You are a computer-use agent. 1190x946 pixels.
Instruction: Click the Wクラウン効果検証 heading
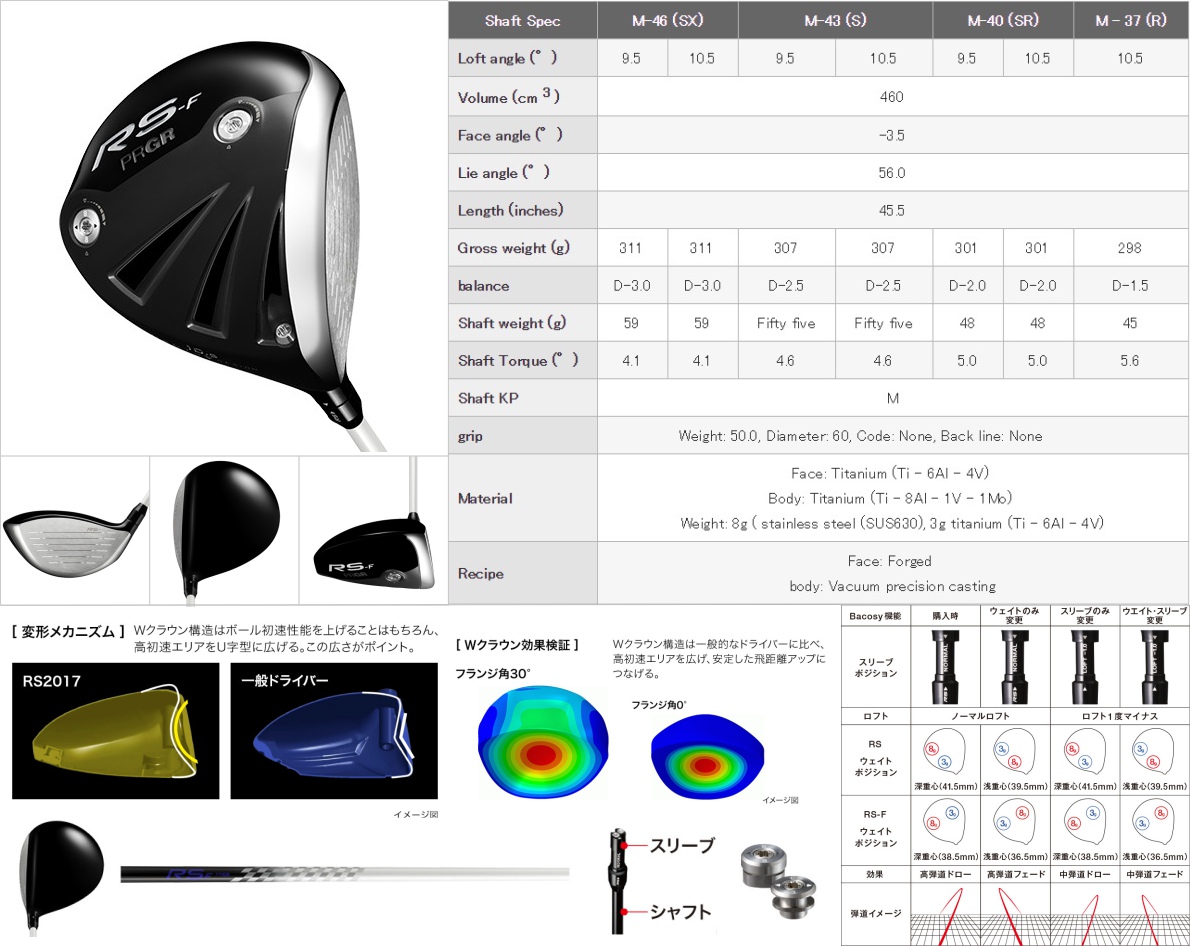pyautogui.click(x=518, y=645)
